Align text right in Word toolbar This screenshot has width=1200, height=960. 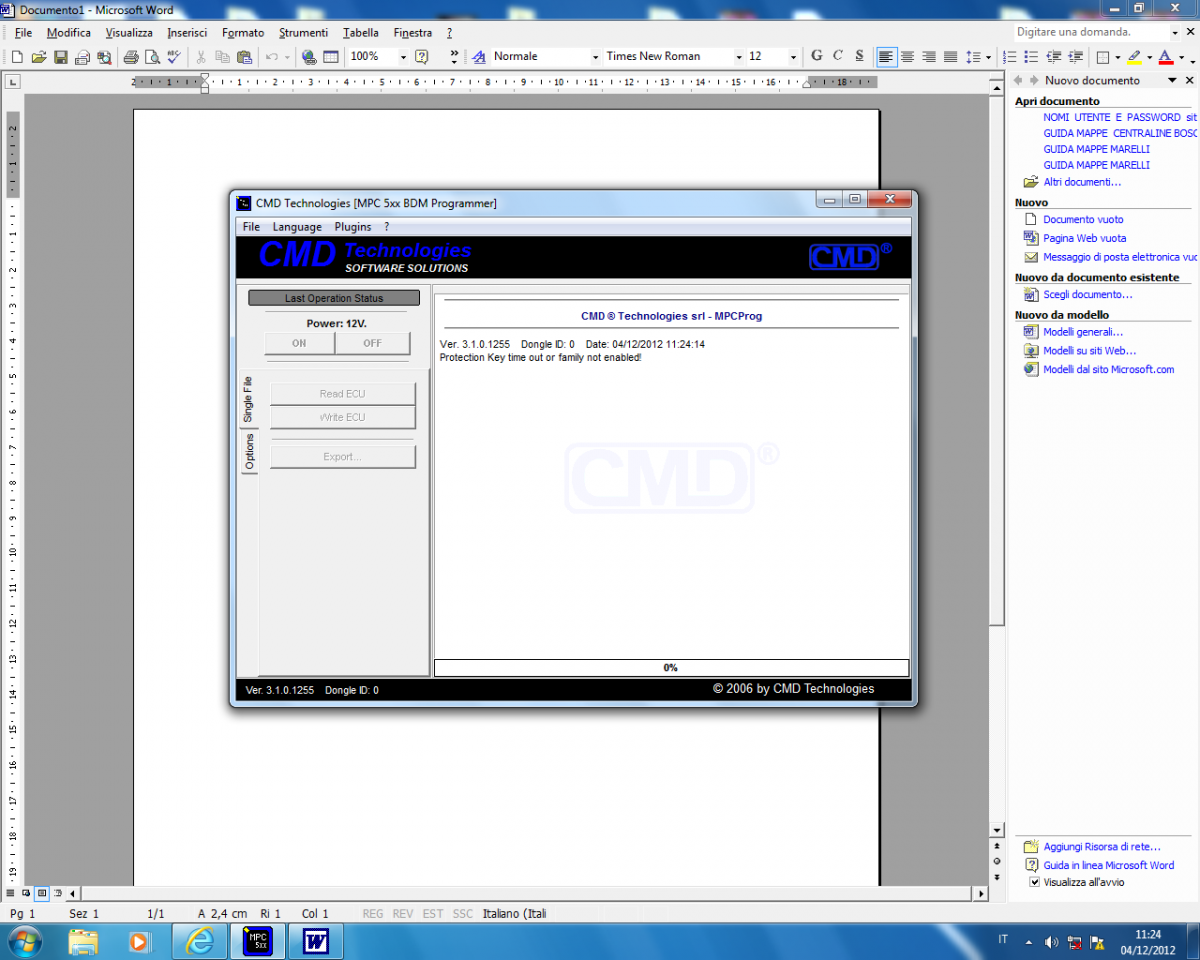click(x=929, y=57)
